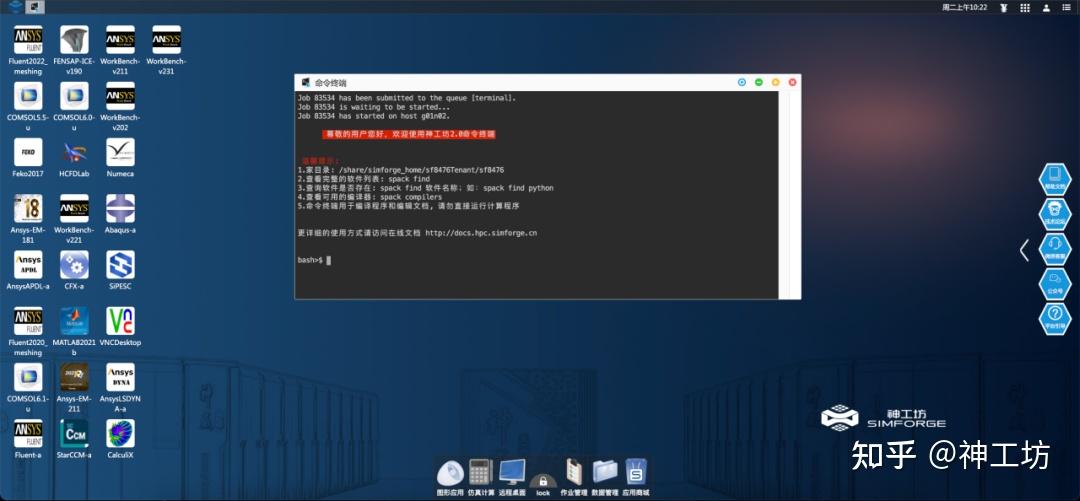Open the AnsysAPDL-a icon
This screenshot has width=1080, height=501.
coord(28,265)
